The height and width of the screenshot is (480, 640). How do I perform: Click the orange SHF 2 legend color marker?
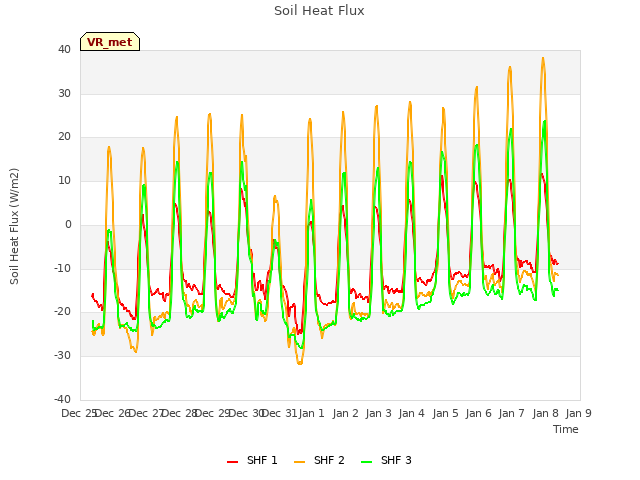(299, 461)
